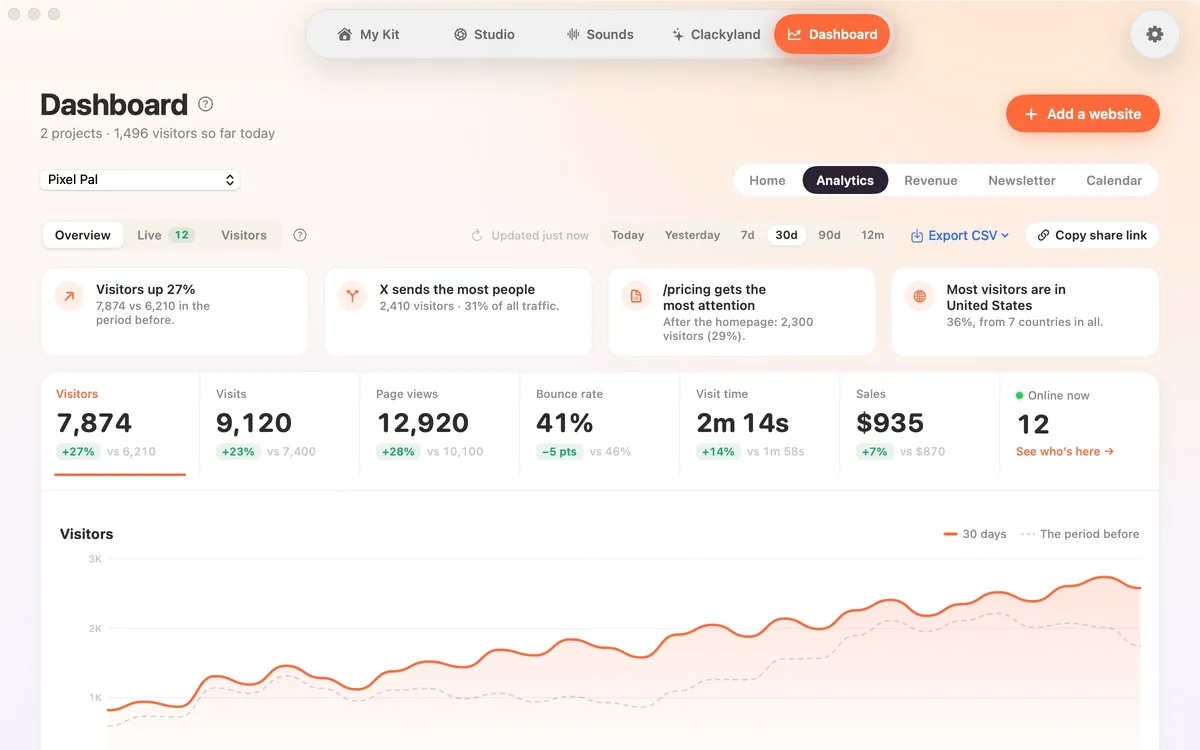Click the Copy share link button
The height and width of the screenshot is (750, 1200).
(x=1092, y=235)
